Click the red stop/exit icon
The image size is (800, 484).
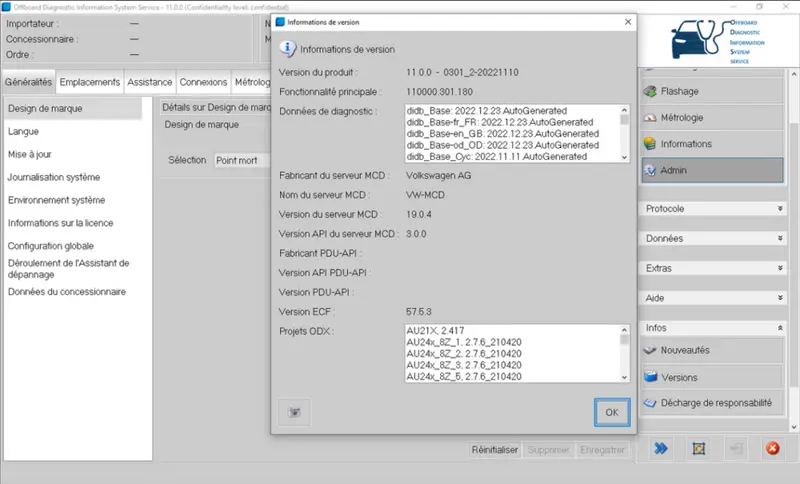tap(772, 448)
